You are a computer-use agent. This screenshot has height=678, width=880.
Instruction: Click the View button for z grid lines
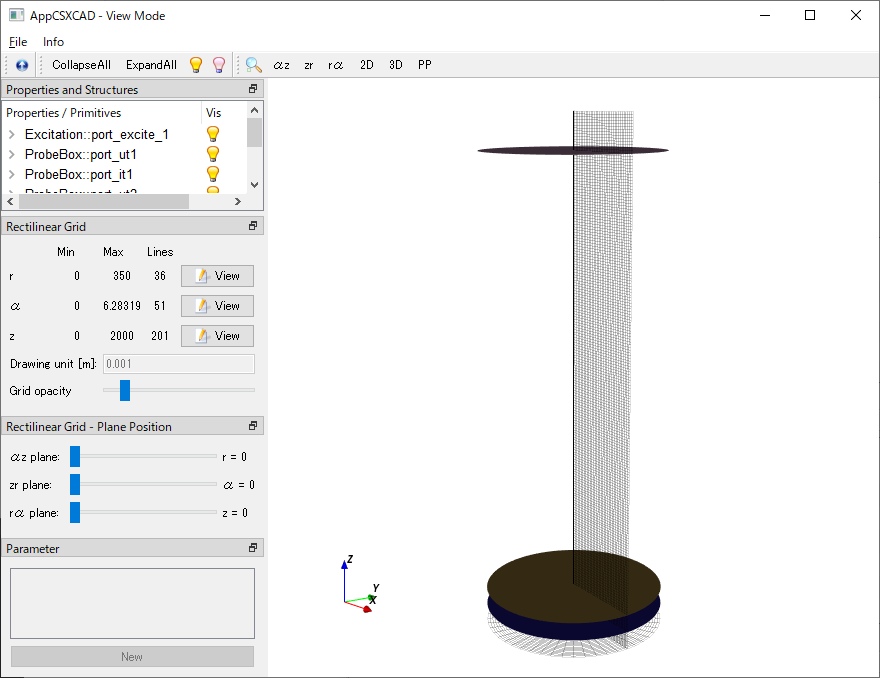tap(217, 336)
